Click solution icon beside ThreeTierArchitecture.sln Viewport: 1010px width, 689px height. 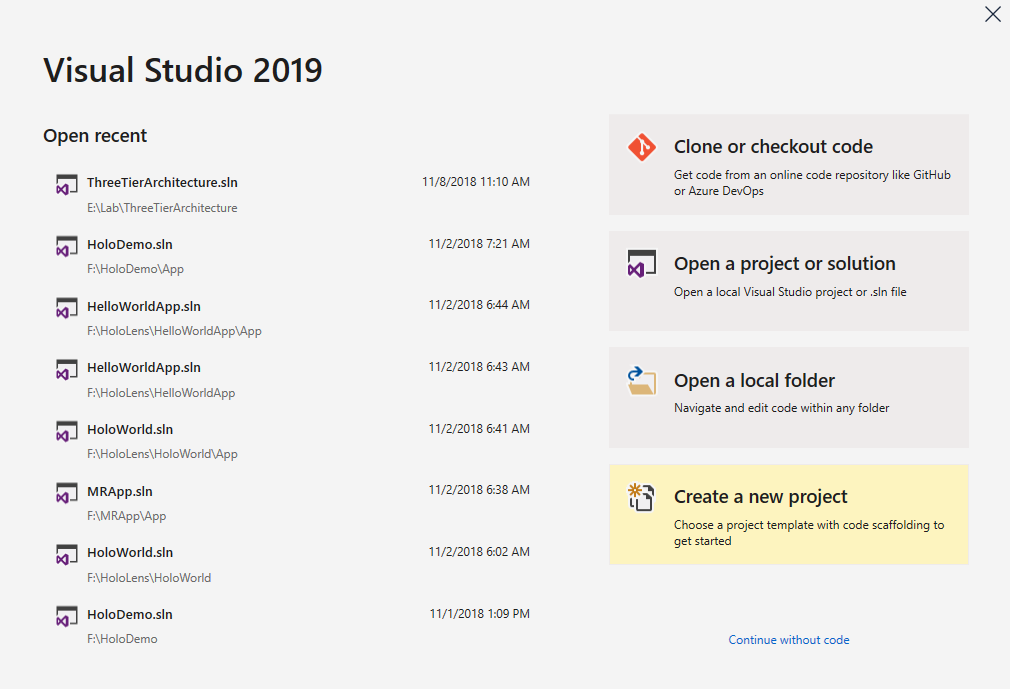click(66, 185)
